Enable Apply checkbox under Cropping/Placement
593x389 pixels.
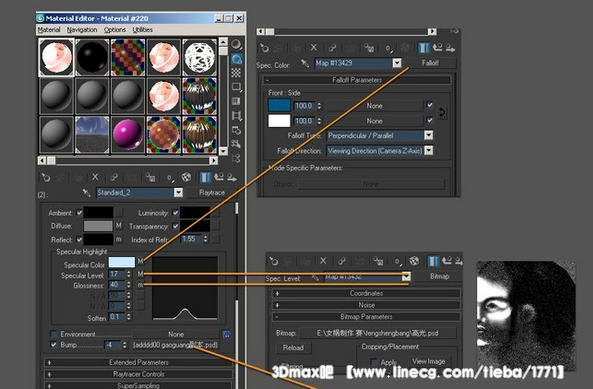click(374, 362)
